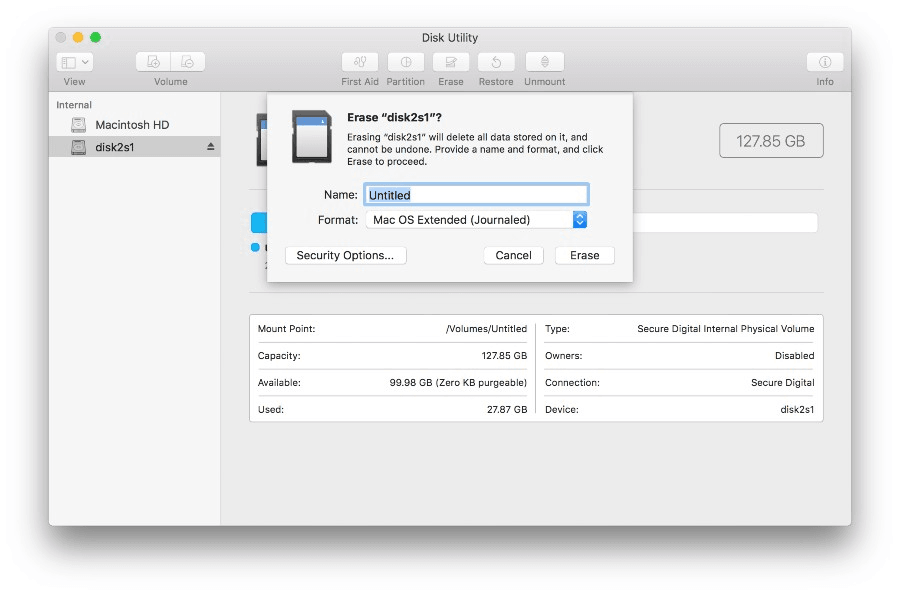Click the Erase toolbar icon
Viewport: 900px width, 595px height.
tap(451, 62)
